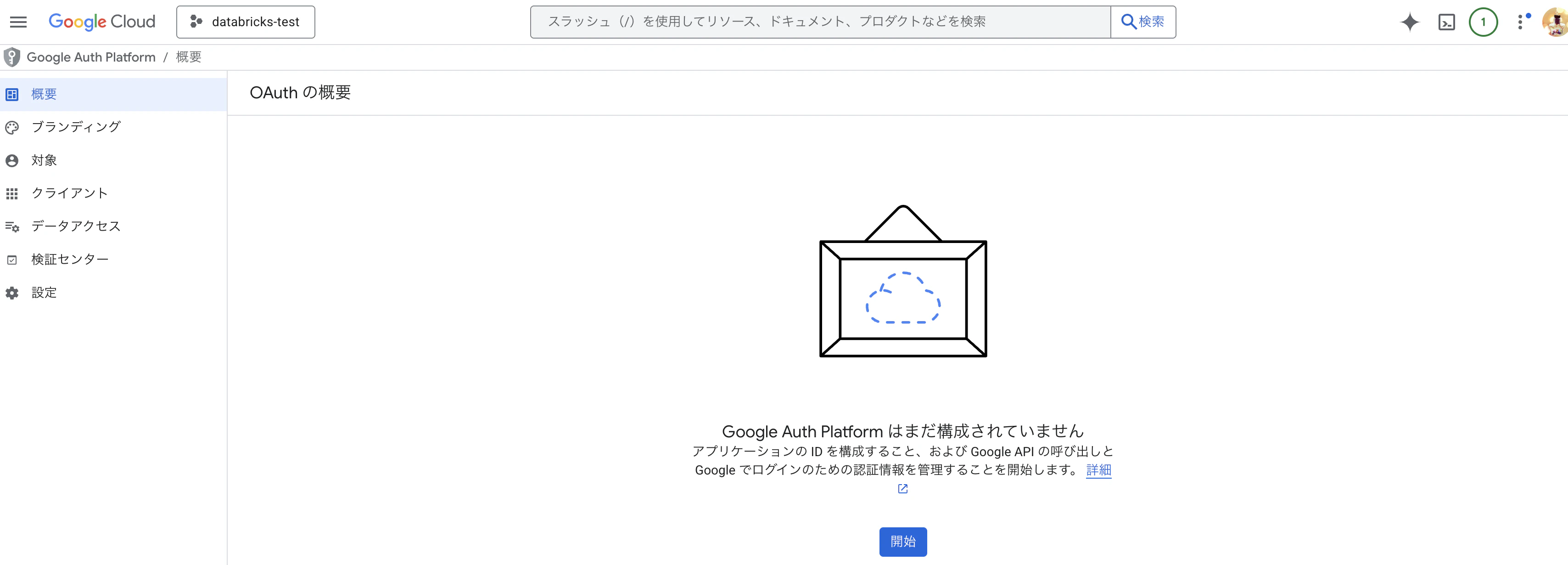Click the user account avatar
Image resolution: width=1568 pixels, height=565 pixels.
1555,22
